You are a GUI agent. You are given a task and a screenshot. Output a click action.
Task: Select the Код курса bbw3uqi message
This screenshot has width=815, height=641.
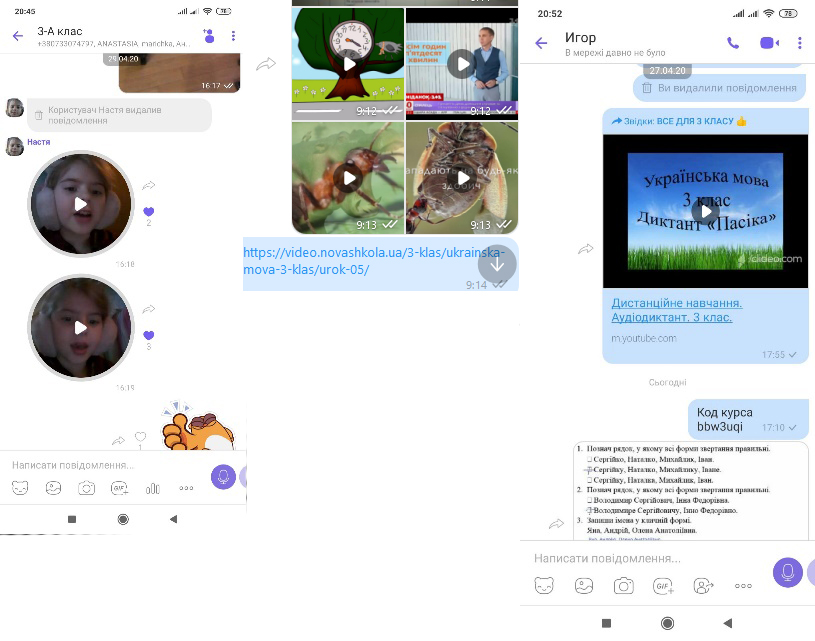click(x=748, y=419)
